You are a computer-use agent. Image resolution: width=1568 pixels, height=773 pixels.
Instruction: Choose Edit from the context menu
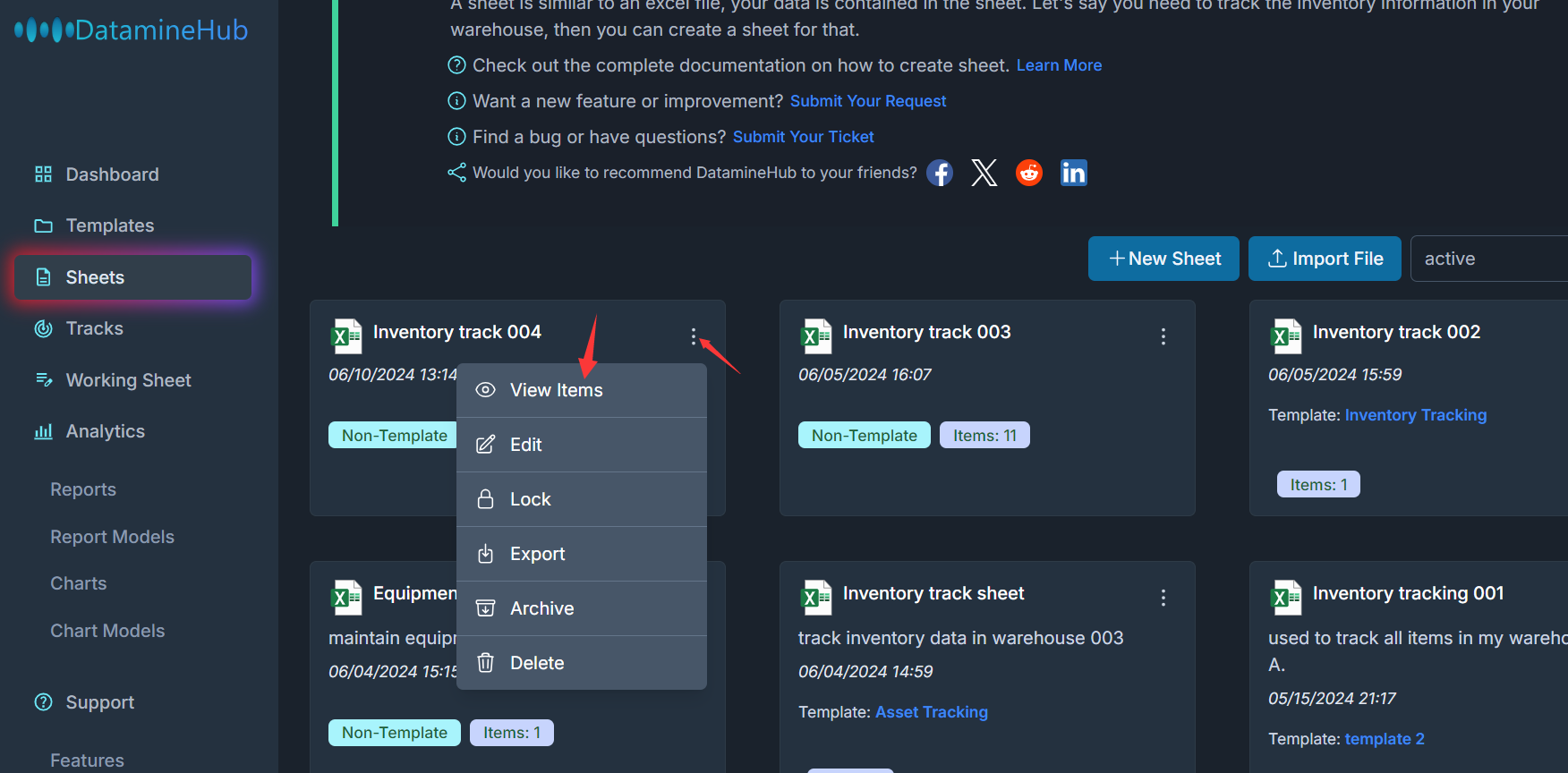(x=582, y=445)
